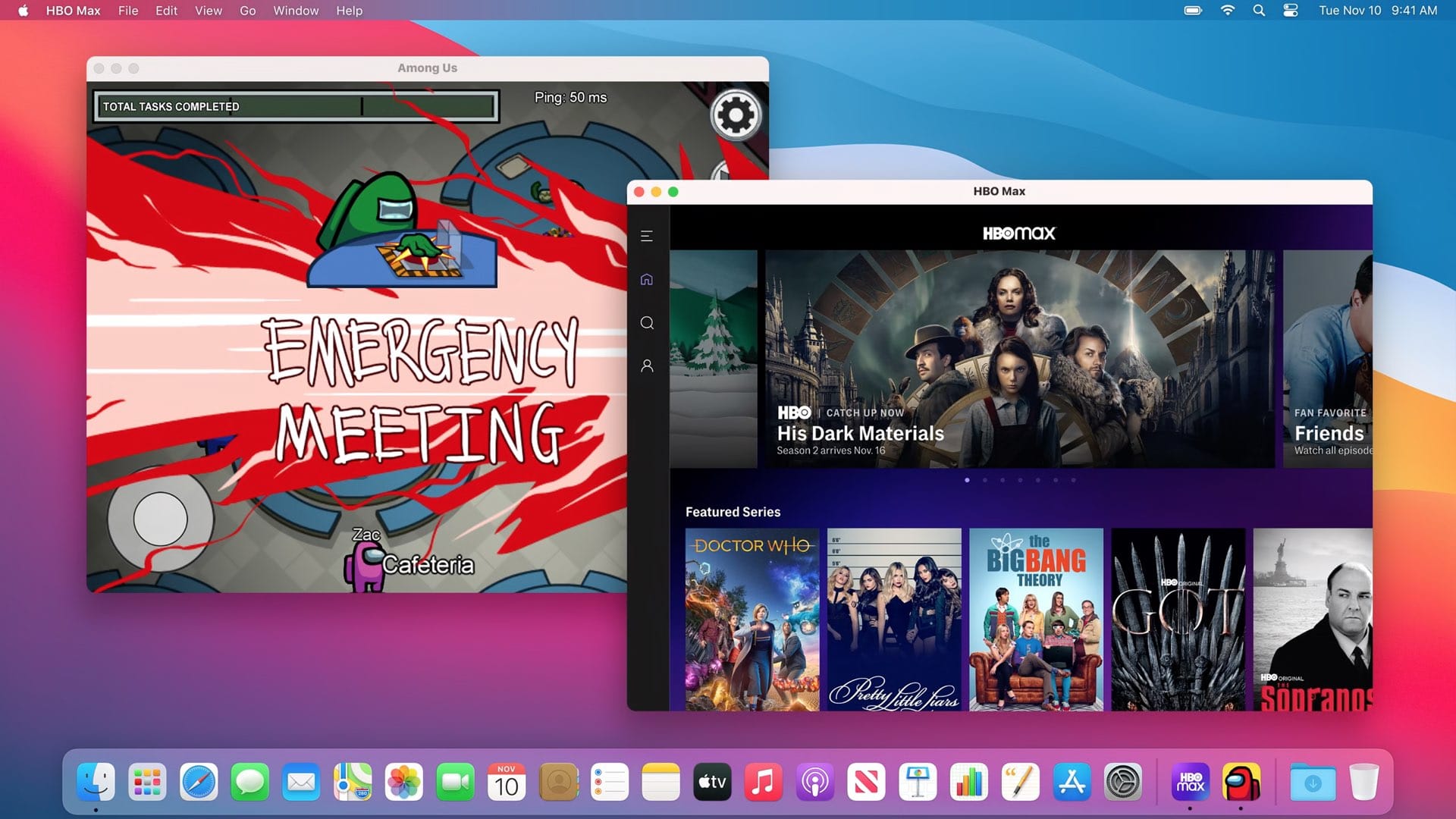Select the HBO Max search icon
The image size is (1456, 819).
647,322
